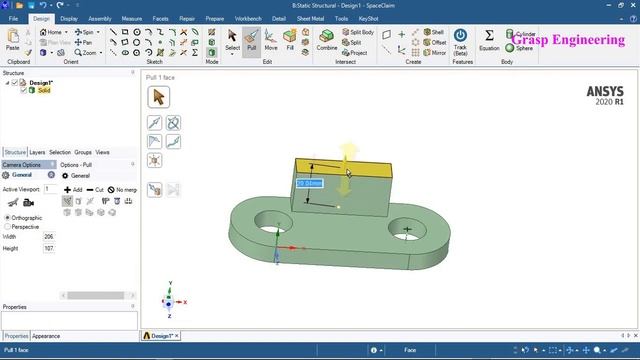
Task: Click the Fill tool icon
Action: 290,40
